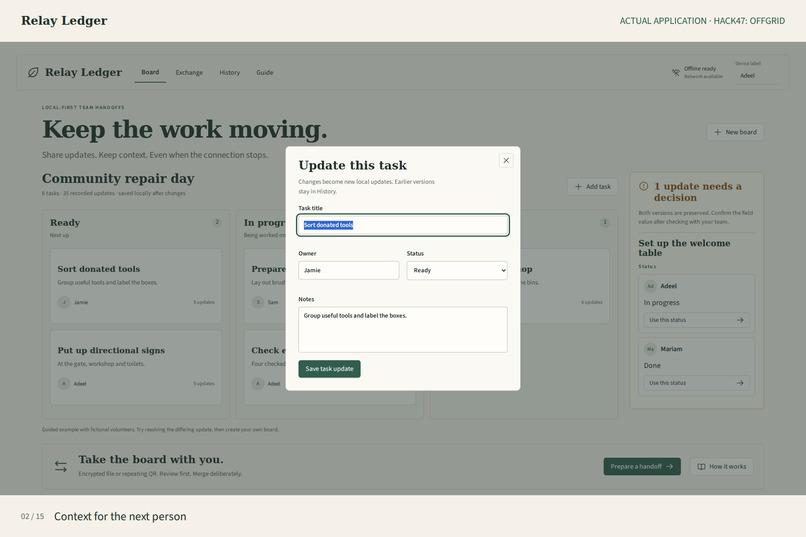Click the Add task button

593,187
